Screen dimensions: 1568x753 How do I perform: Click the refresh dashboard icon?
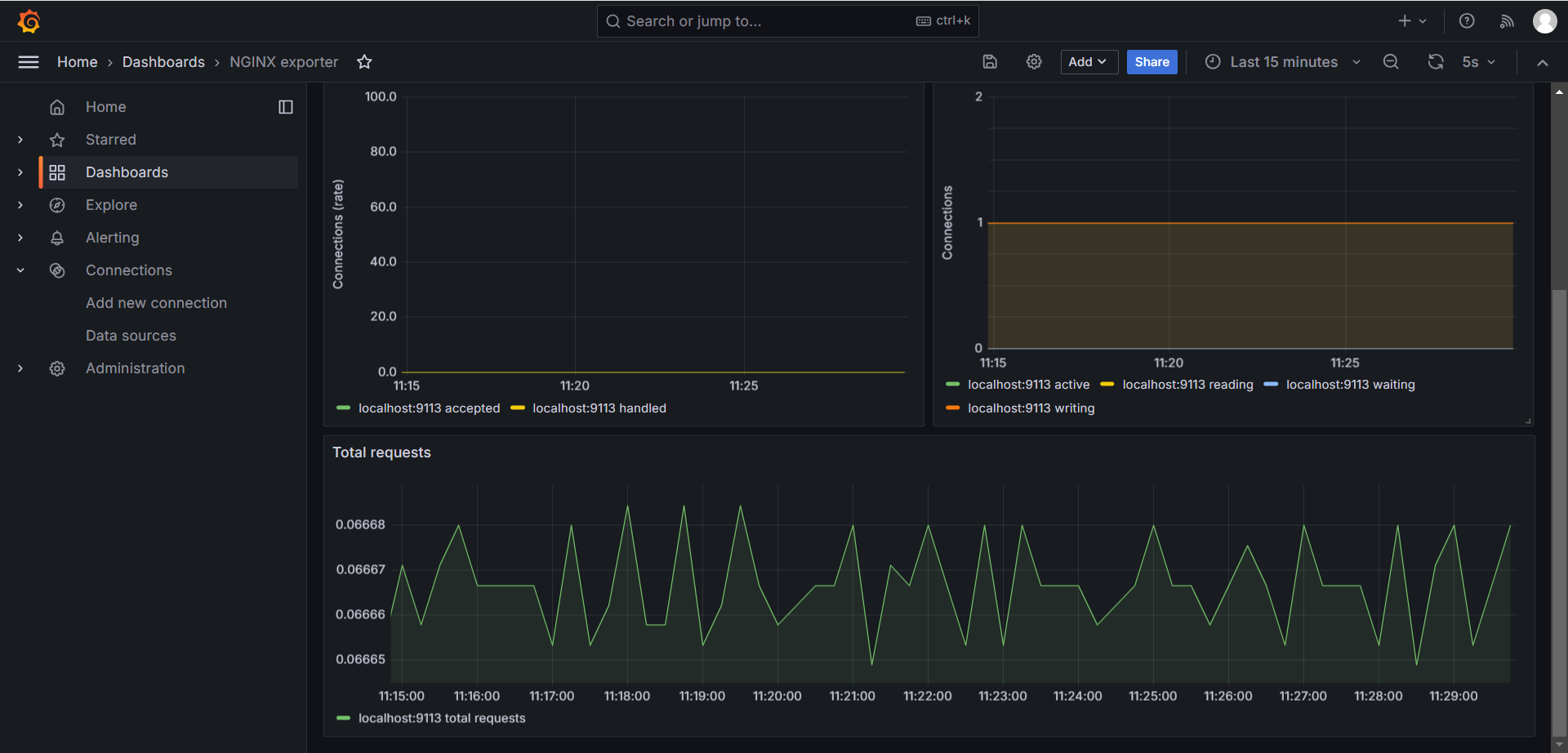coord(1436,62)
